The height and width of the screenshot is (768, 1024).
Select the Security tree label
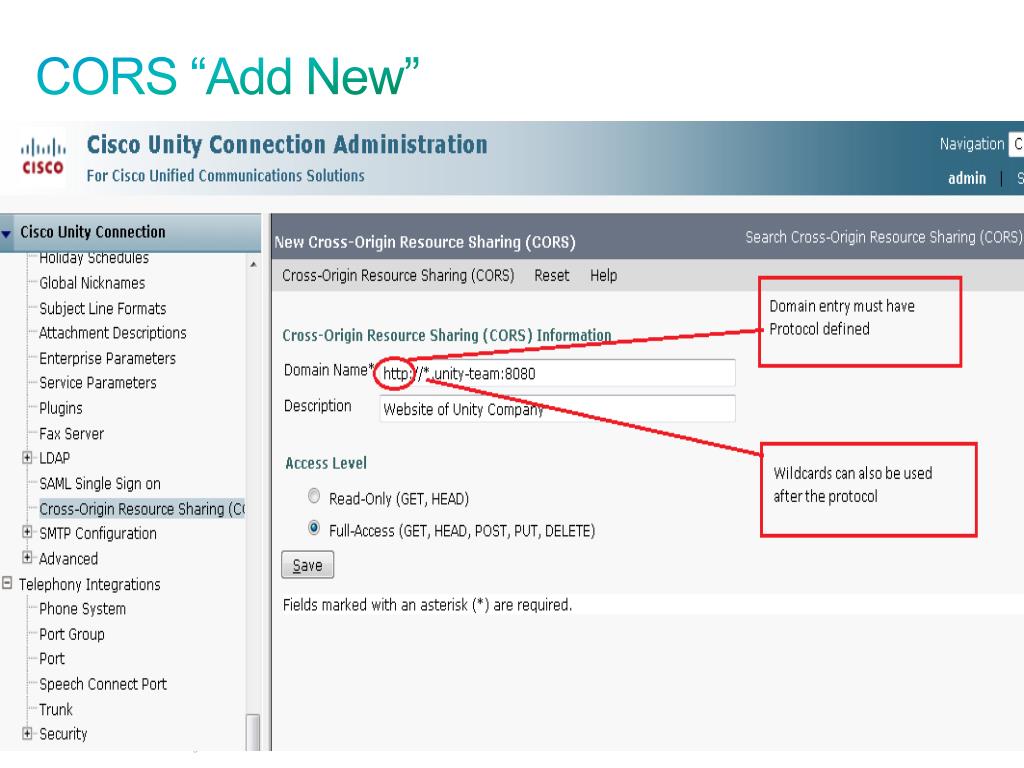click(x=63, y=734)
